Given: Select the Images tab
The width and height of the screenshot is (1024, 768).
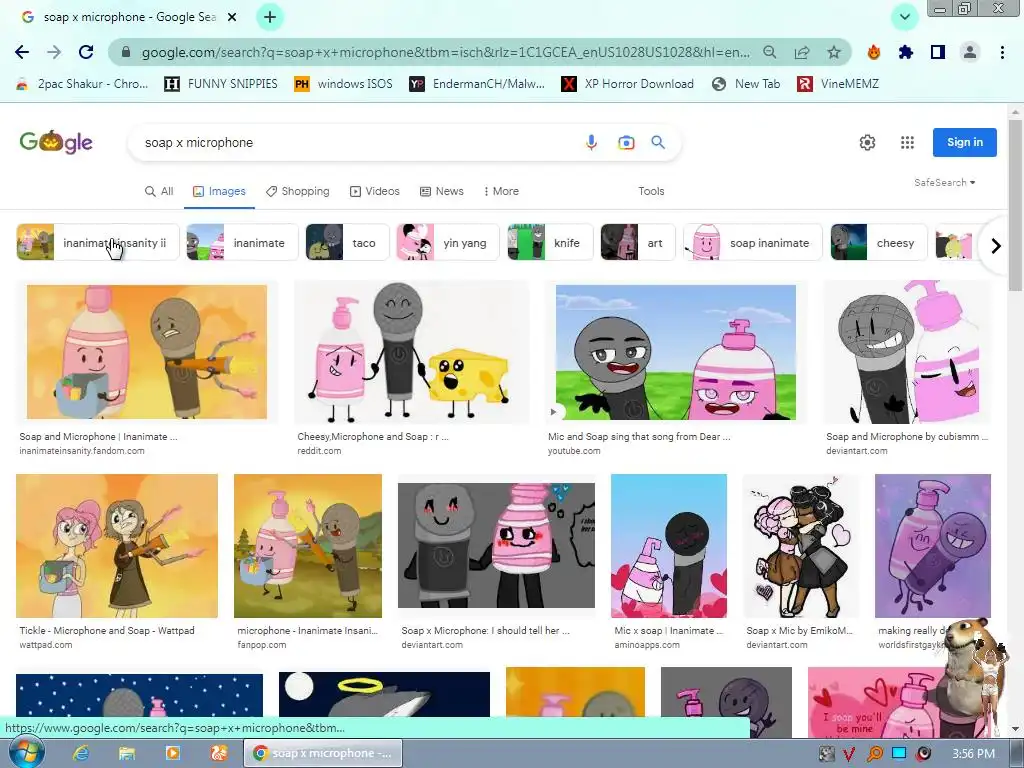Looking at the screenshot, I should click(219, 191).
